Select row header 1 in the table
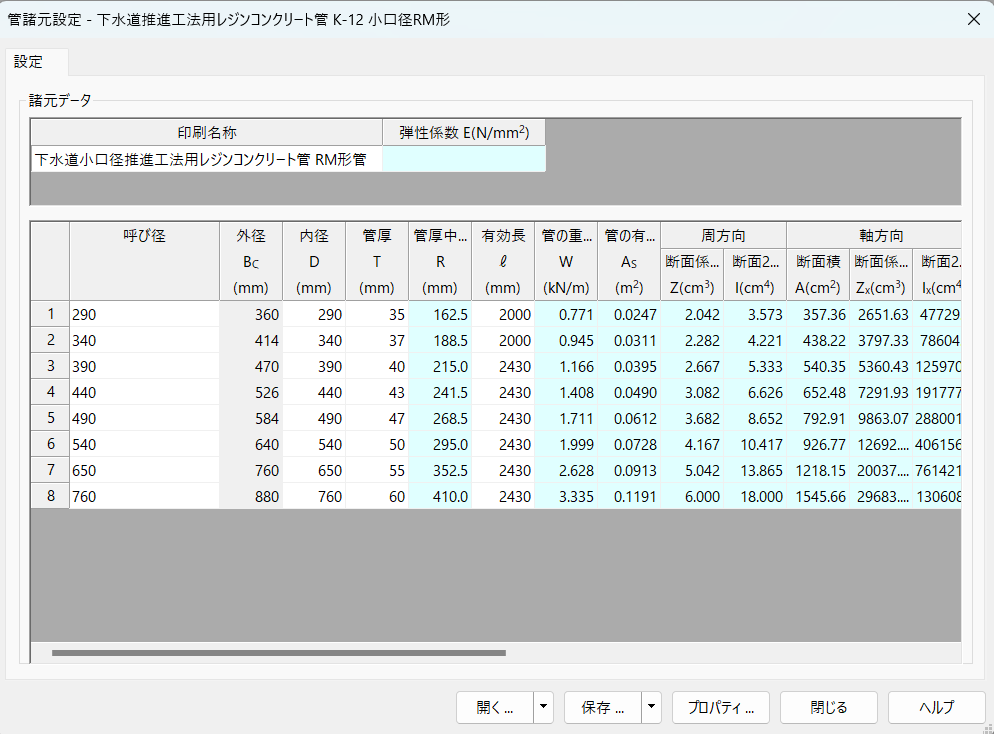 point(50,314)
